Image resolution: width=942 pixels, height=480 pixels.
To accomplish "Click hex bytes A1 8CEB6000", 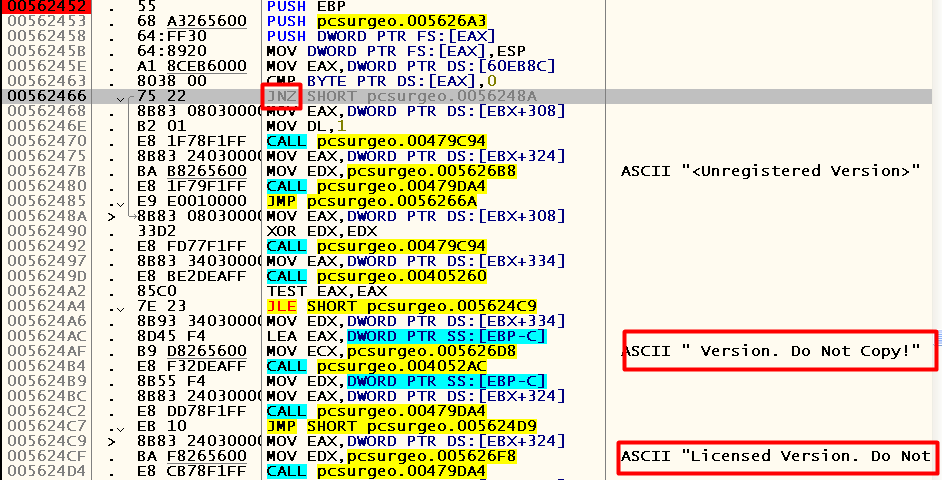I will pos(191,66).
